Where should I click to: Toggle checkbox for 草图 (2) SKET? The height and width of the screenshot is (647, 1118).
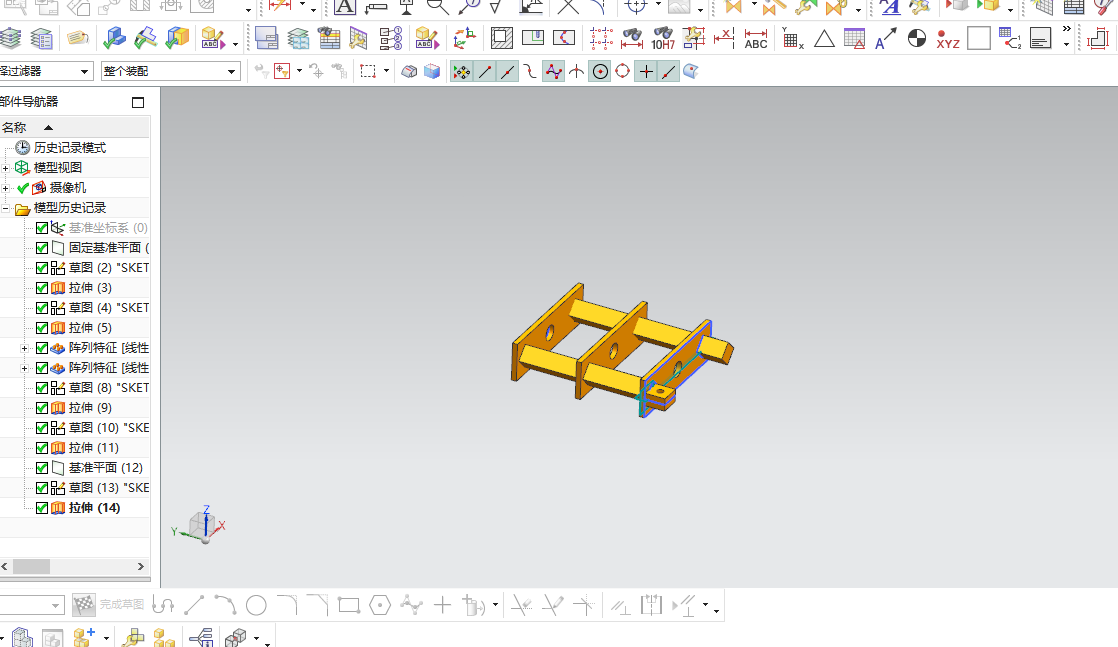(42, 268)
